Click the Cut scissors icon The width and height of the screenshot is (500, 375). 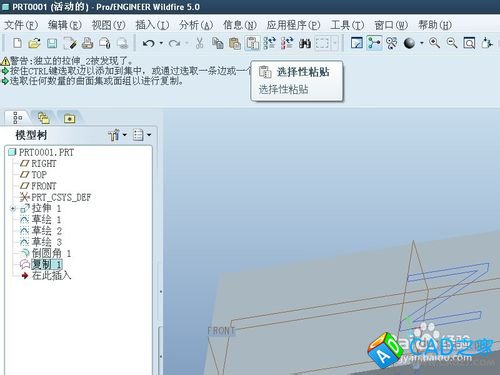pyautogui.click(x=200, y=43)
